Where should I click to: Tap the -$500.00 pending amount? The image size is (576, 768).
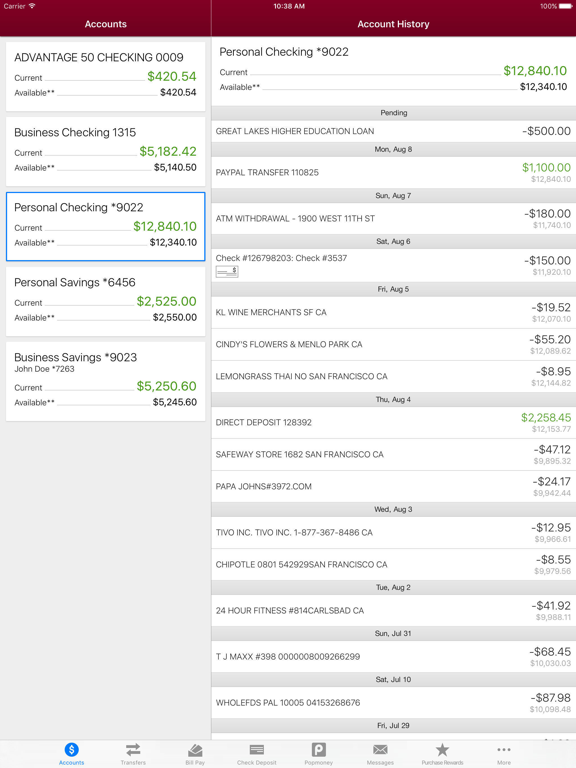(x=546, y=131)
